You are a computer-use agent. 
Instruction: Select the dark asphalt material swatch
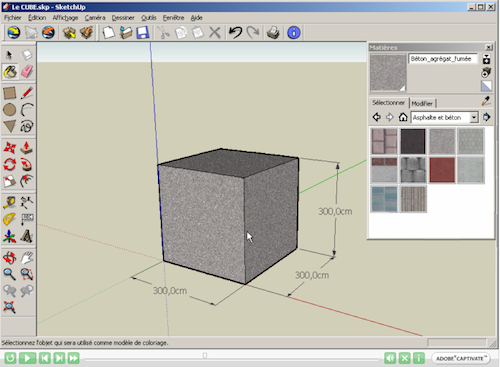(413, 141)
